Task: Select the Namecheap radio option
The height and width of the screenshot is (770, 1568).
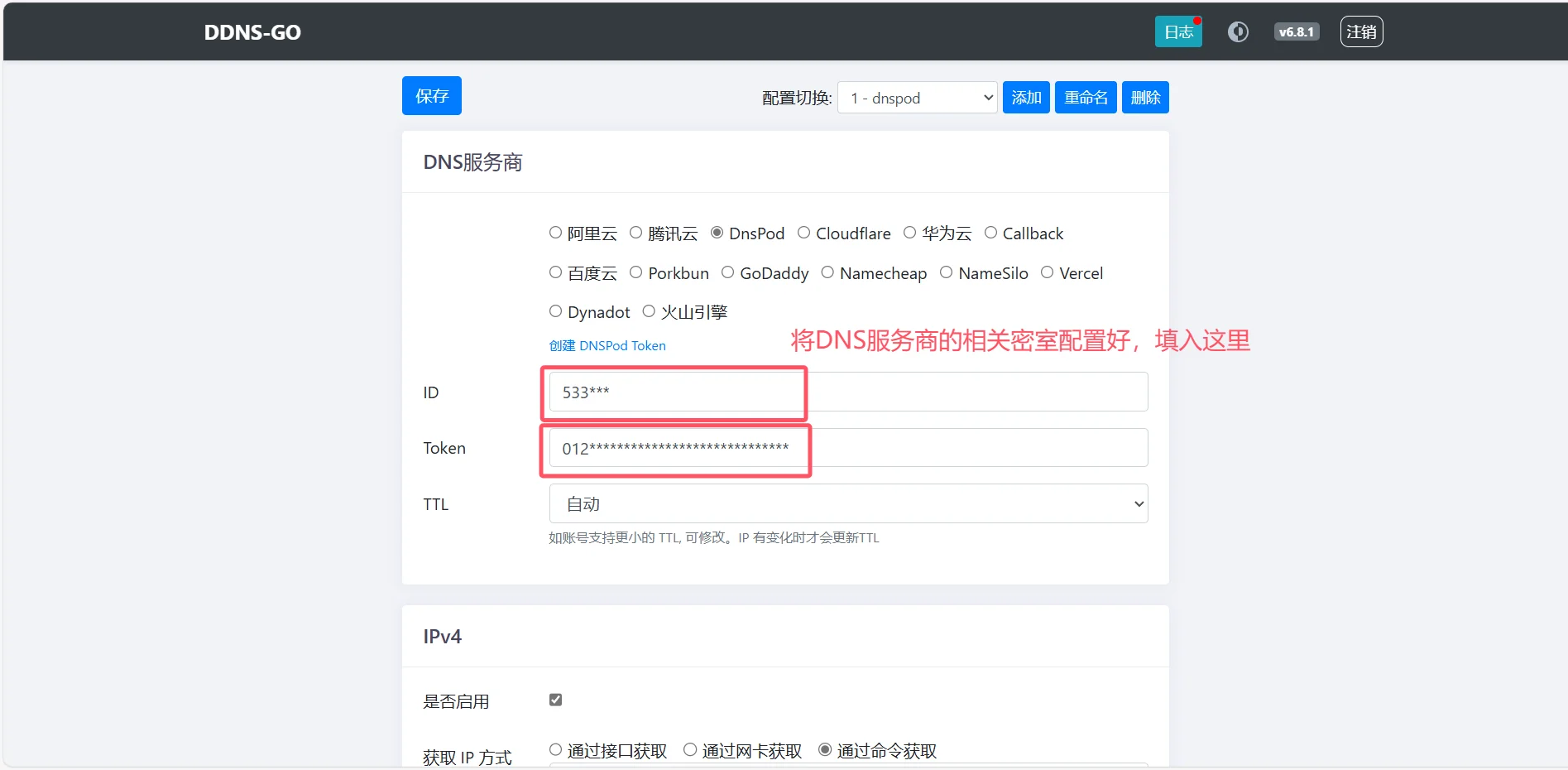Action: point(827,272)
